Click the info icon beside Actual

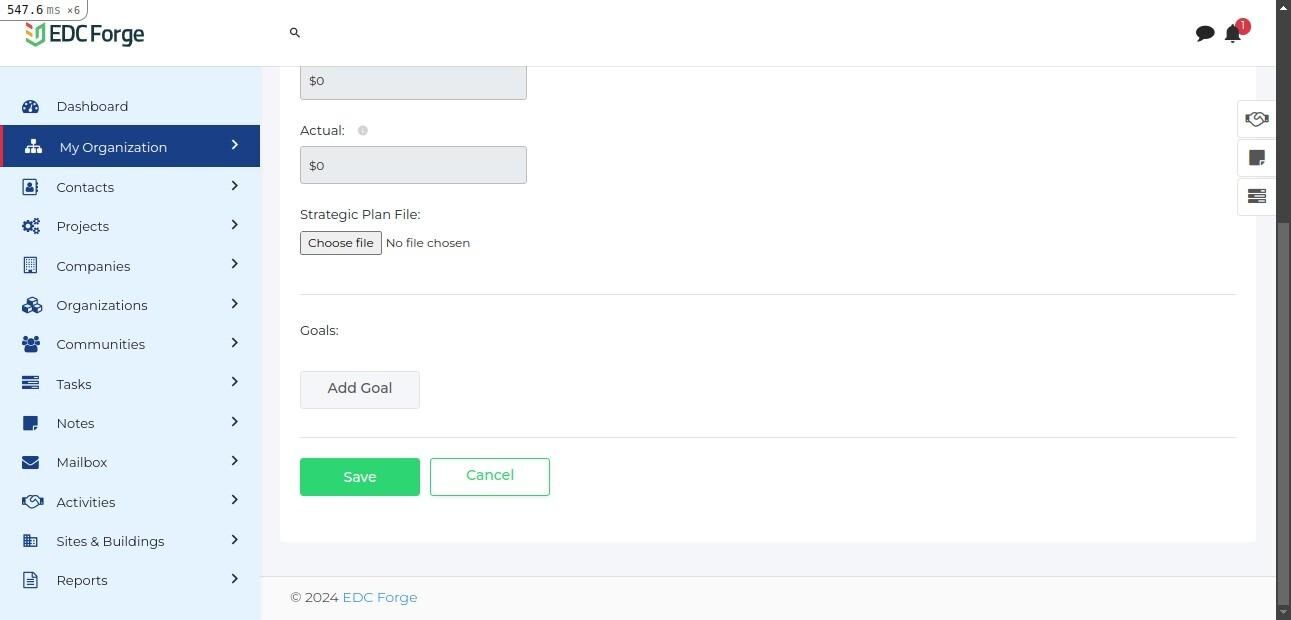coord(363,131)
